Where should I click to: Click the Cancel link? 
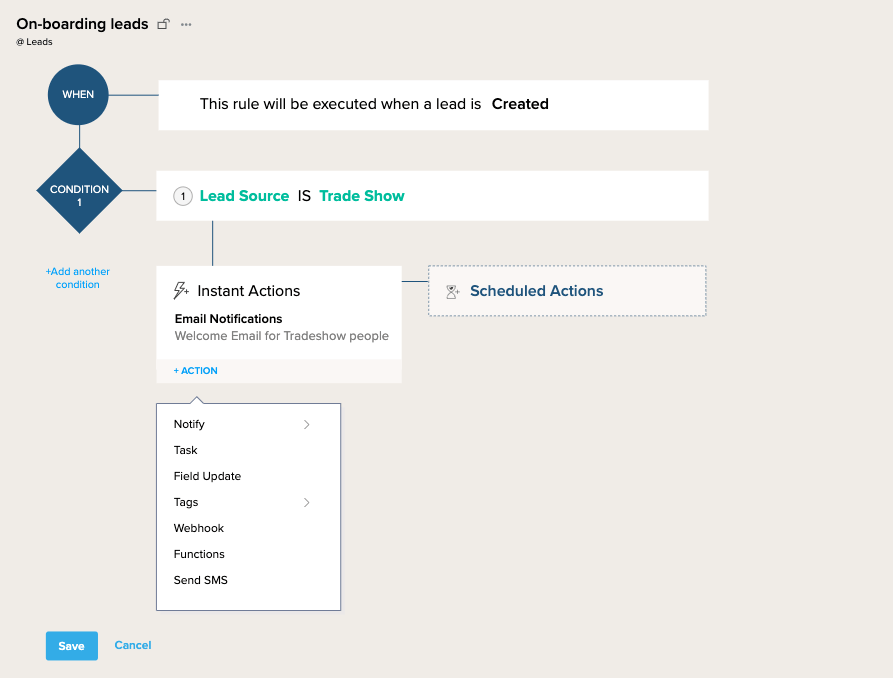[133, 645]
